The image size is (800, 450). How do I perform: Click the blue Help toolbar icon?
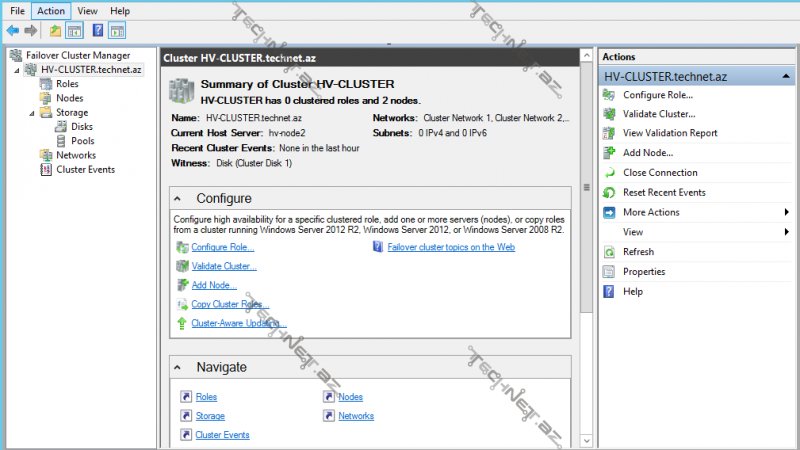click(97, 31)
